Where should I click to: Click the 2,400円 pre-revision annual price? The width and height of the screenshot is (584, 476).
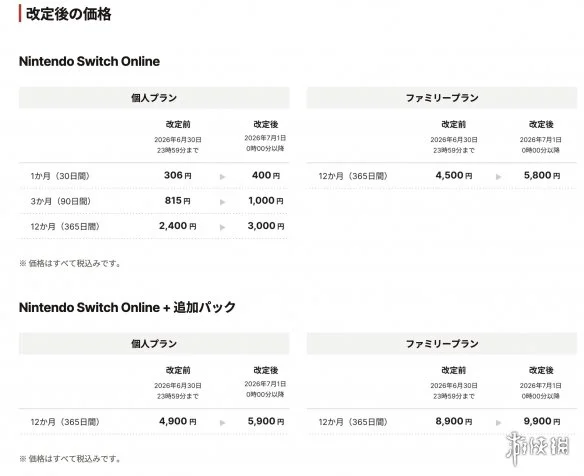point(178,226)
